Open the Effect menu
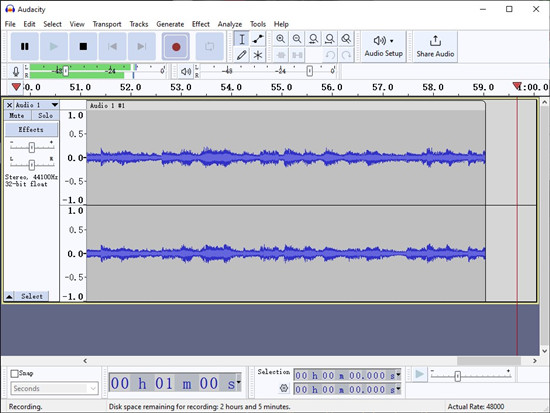 (x=201, y=24)
